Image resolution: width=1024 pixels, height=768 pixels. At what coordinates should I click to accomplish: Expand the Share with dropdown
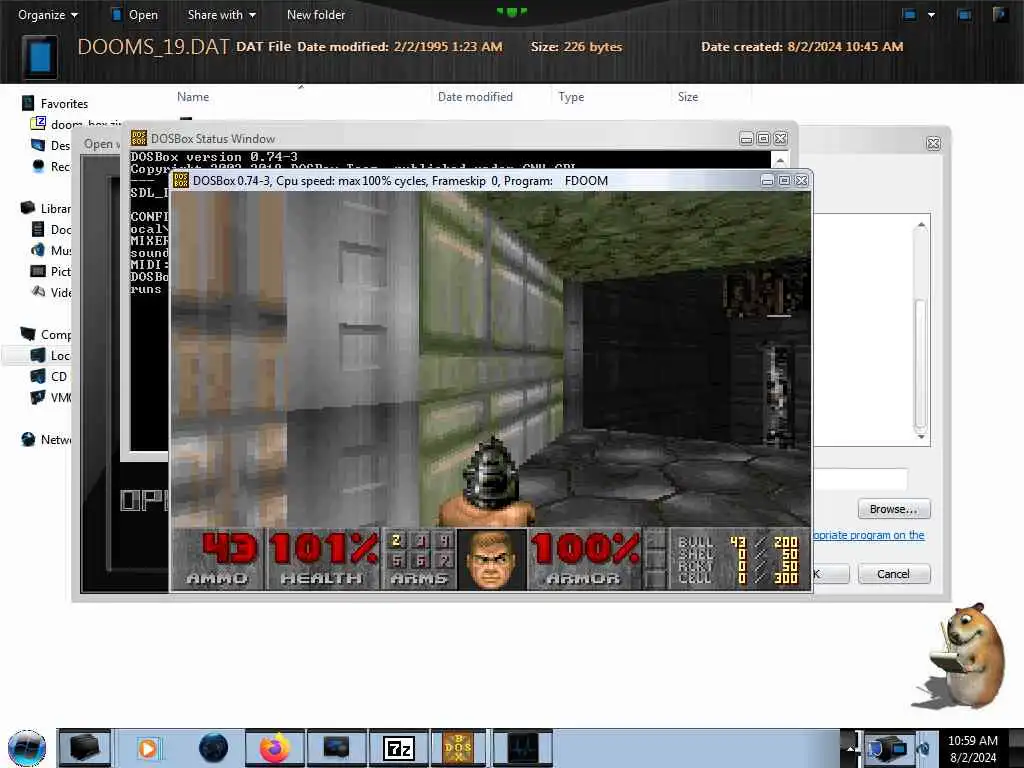tap(221, 14)
